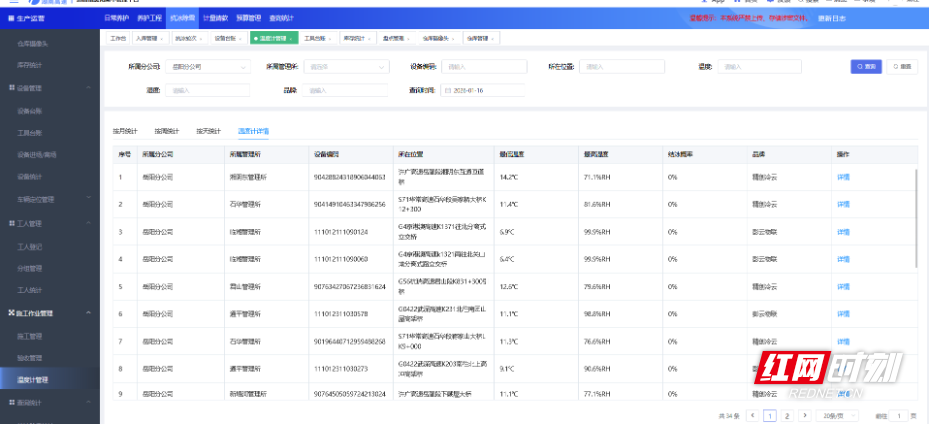Click the 详情 link in row 1
The width and height of the screenshot is (929, 424).
coord(842,177)
